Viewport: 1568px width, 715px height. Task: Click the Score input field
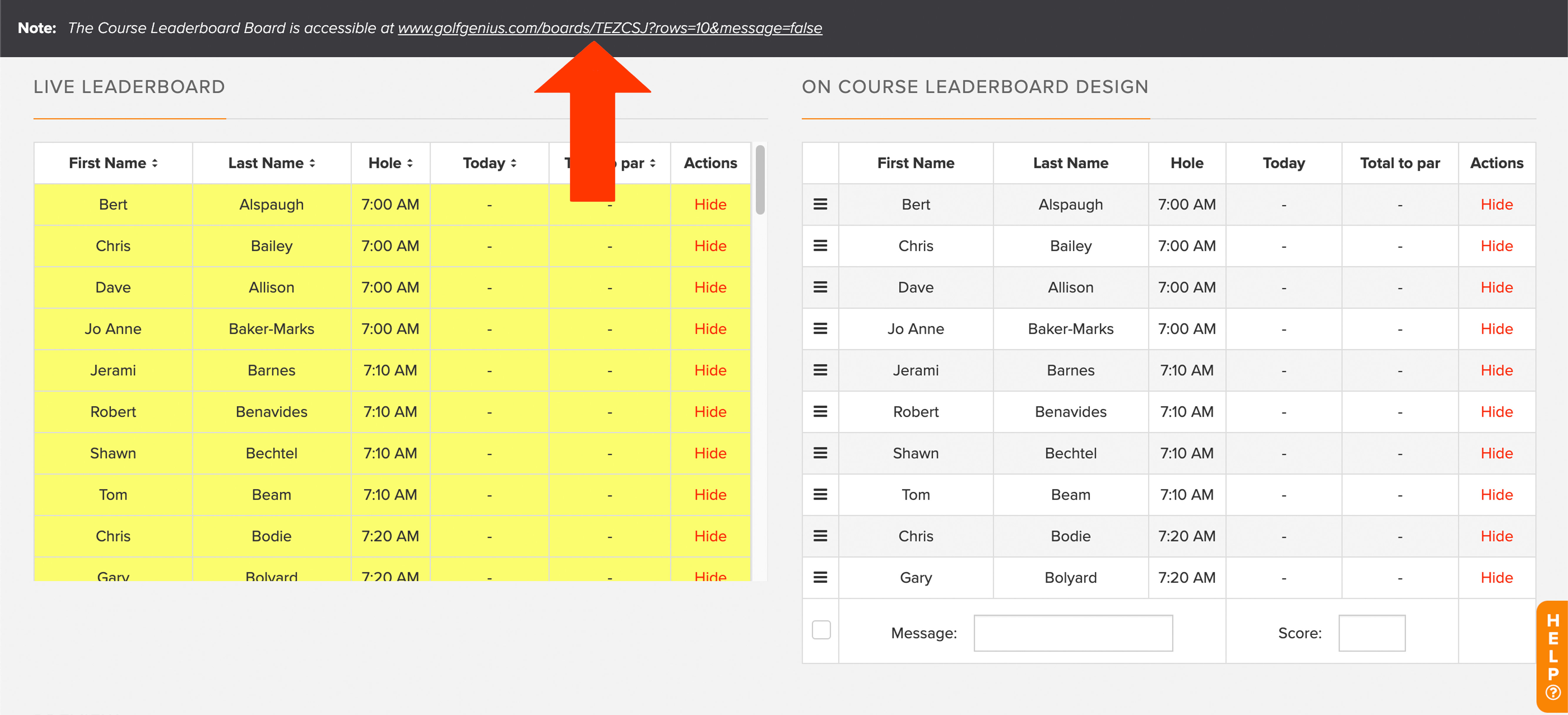pos(1372,633)
